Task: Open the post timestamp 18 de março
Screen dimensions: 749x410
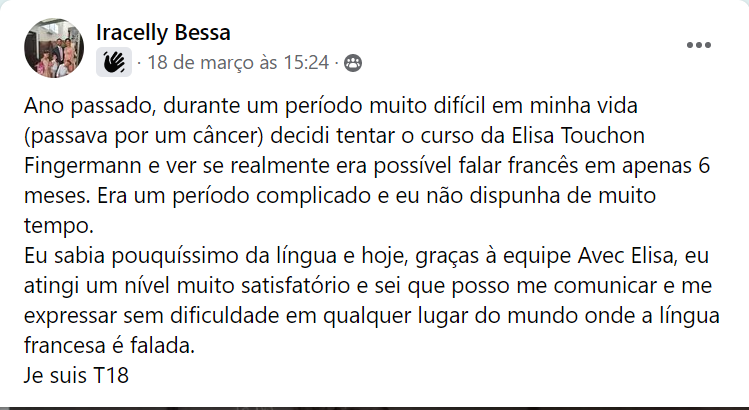Action: tap(208, 63)
